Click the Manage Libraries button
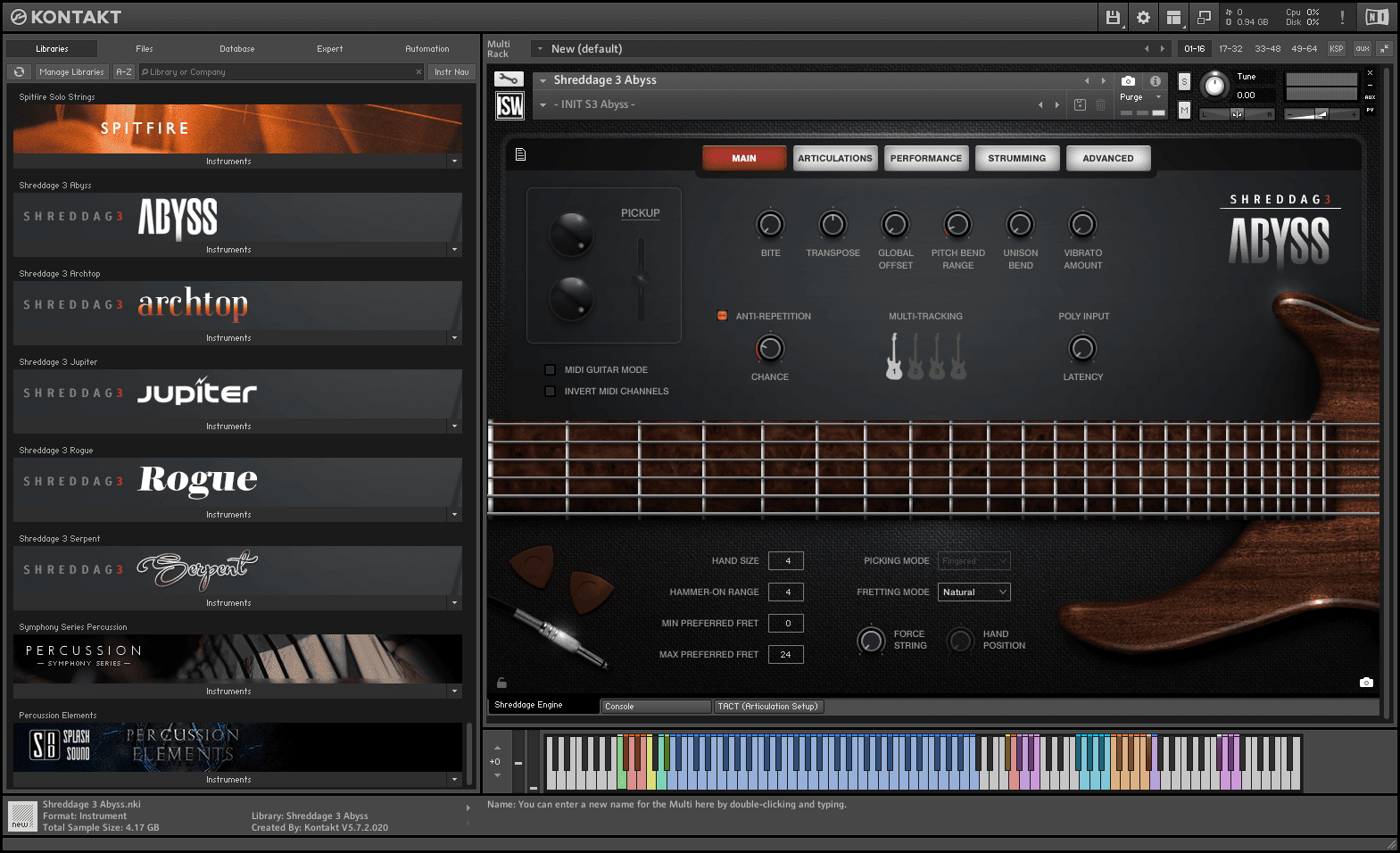Viewport: 1400px width, 853px height. [x=71, y=72]
